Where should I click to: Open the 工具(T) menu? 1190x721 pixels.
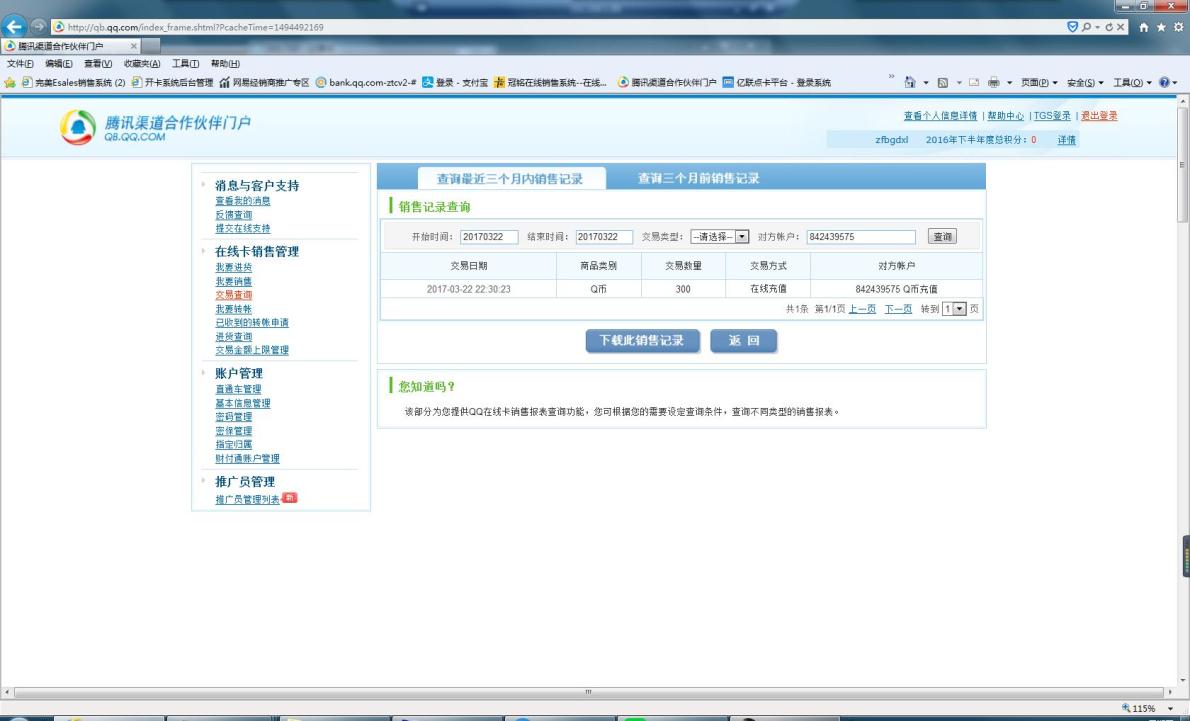coord(185,64)
